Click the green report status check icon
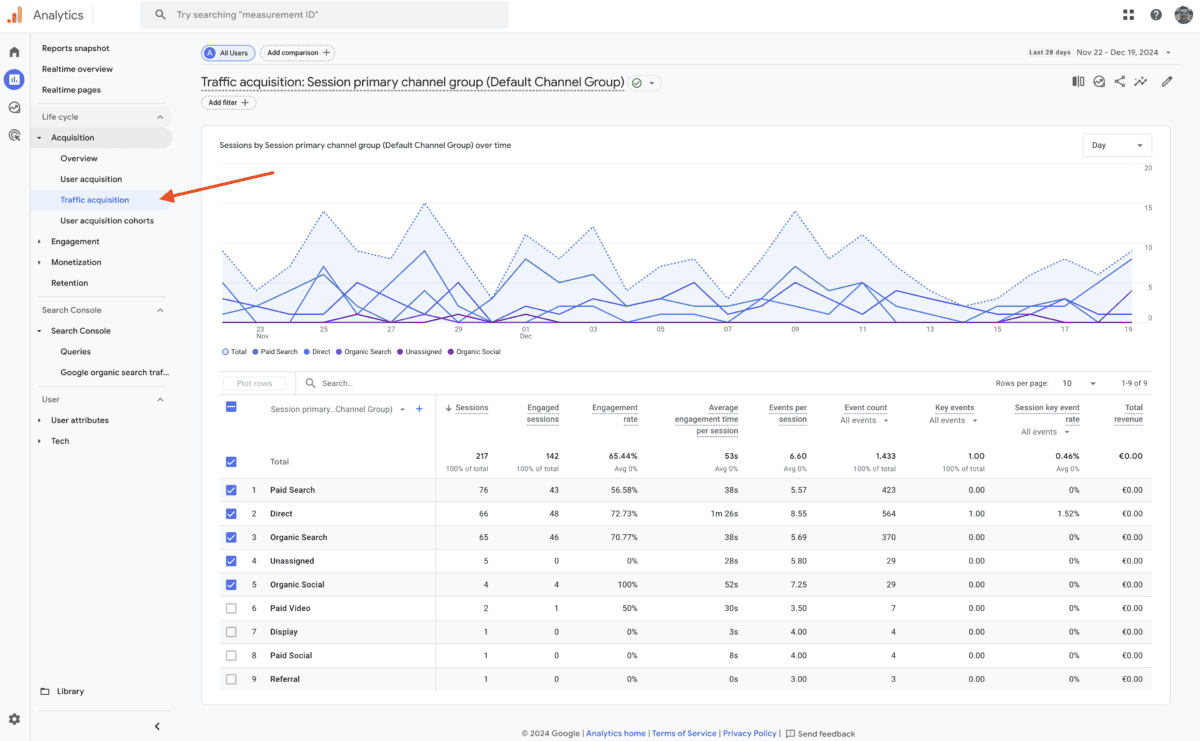This screenshot has height=741, width=1200. pos(637,83)
